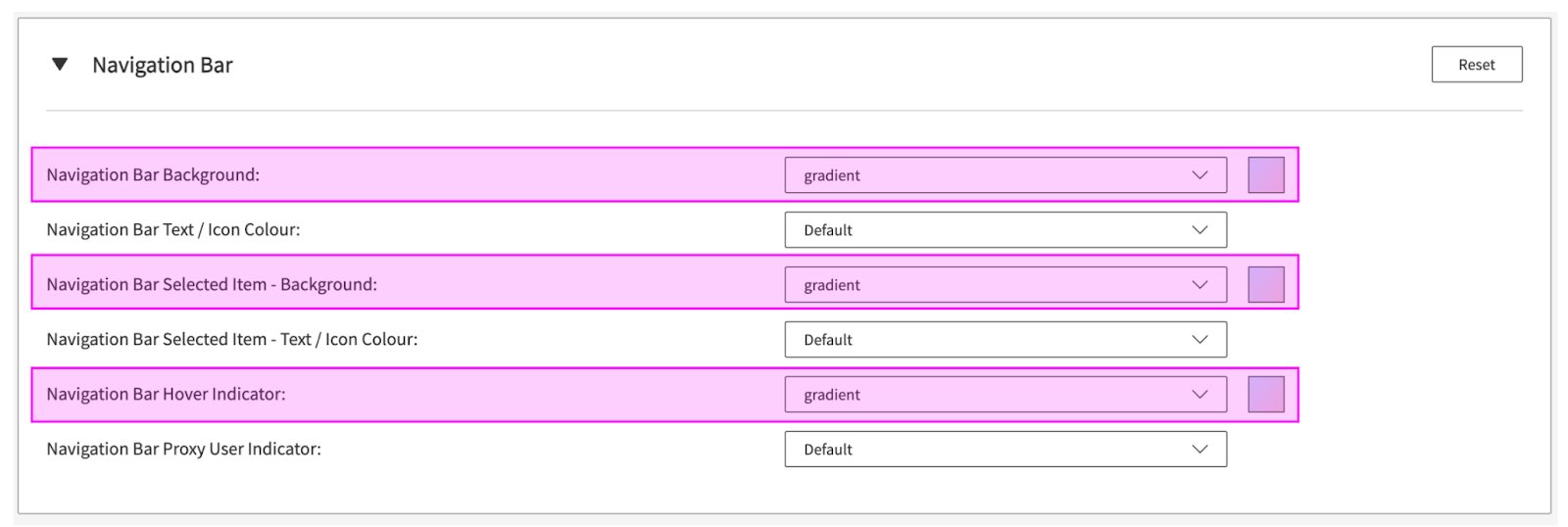This screenshot has height=527, width=1568.
Task: Click chevron arrow in Hover Indicator dropdown
Action: click(x=1200, y=395)
